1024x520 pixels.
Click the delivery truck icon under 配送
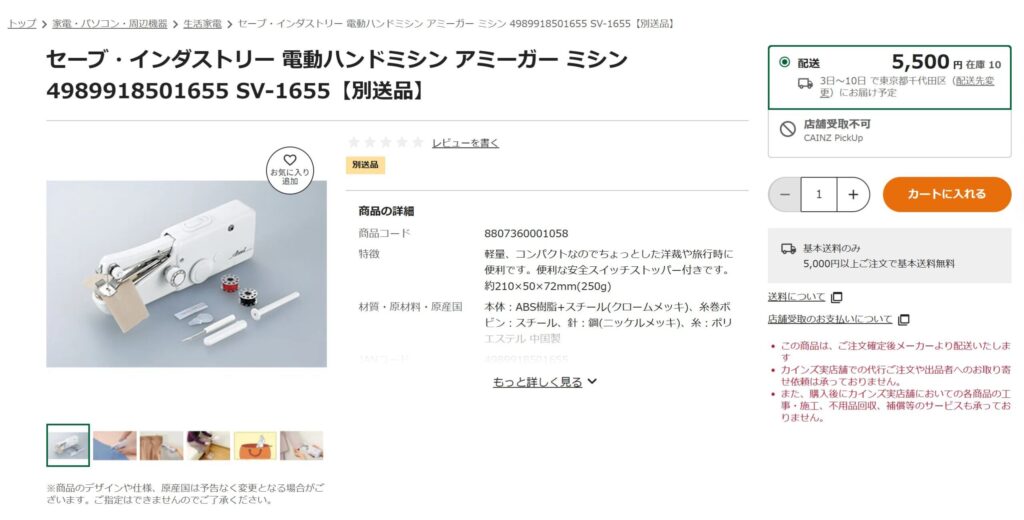805,84
